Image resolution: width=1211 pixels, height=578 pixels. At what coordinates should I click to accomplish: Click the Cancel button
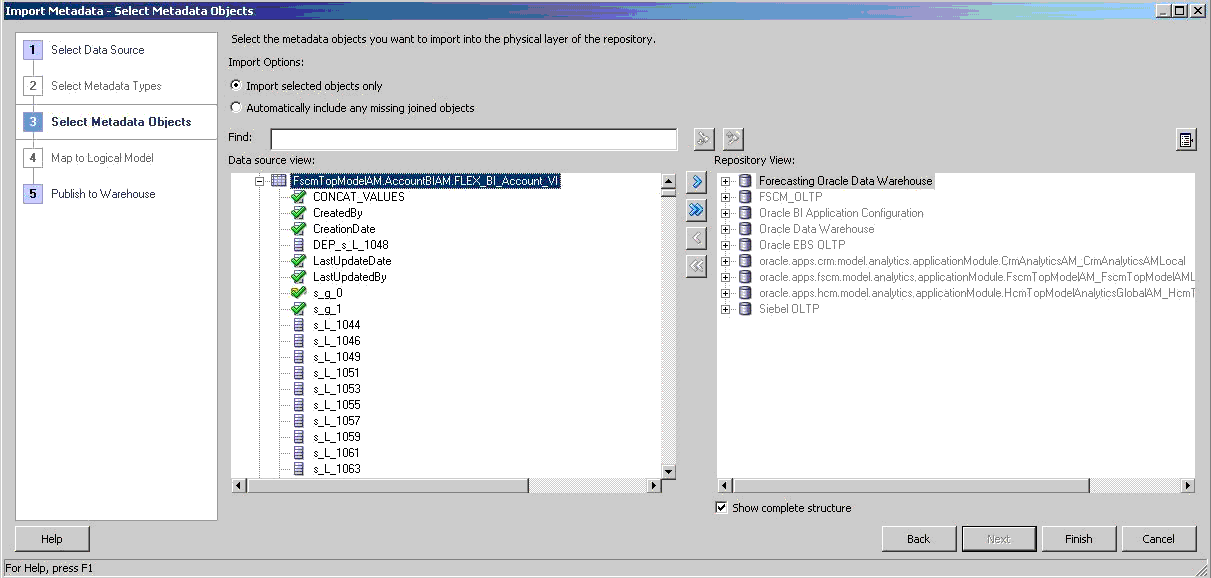pyautogui.click(x=1159, y=539)
